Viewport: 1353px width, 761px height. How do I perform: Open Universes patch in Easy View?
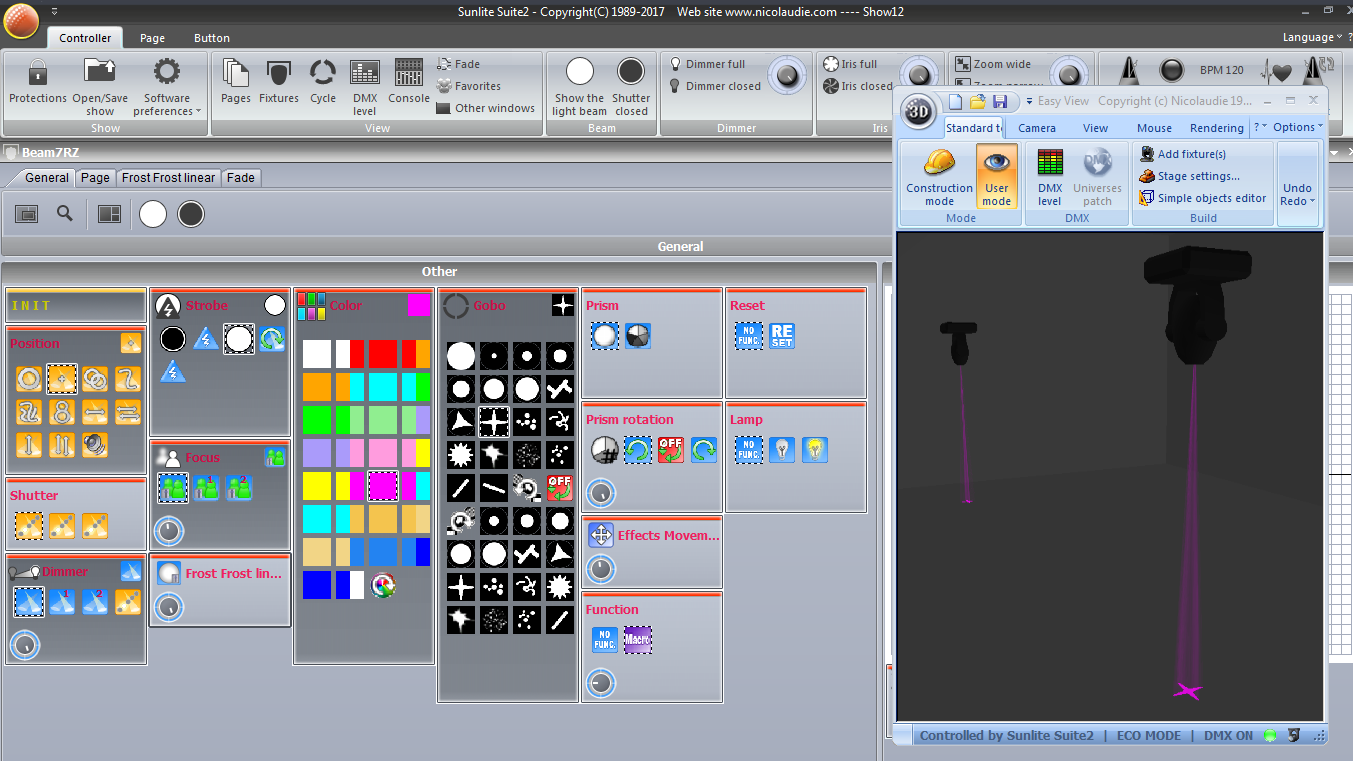pyautogui.click(x=1097, y=177)
